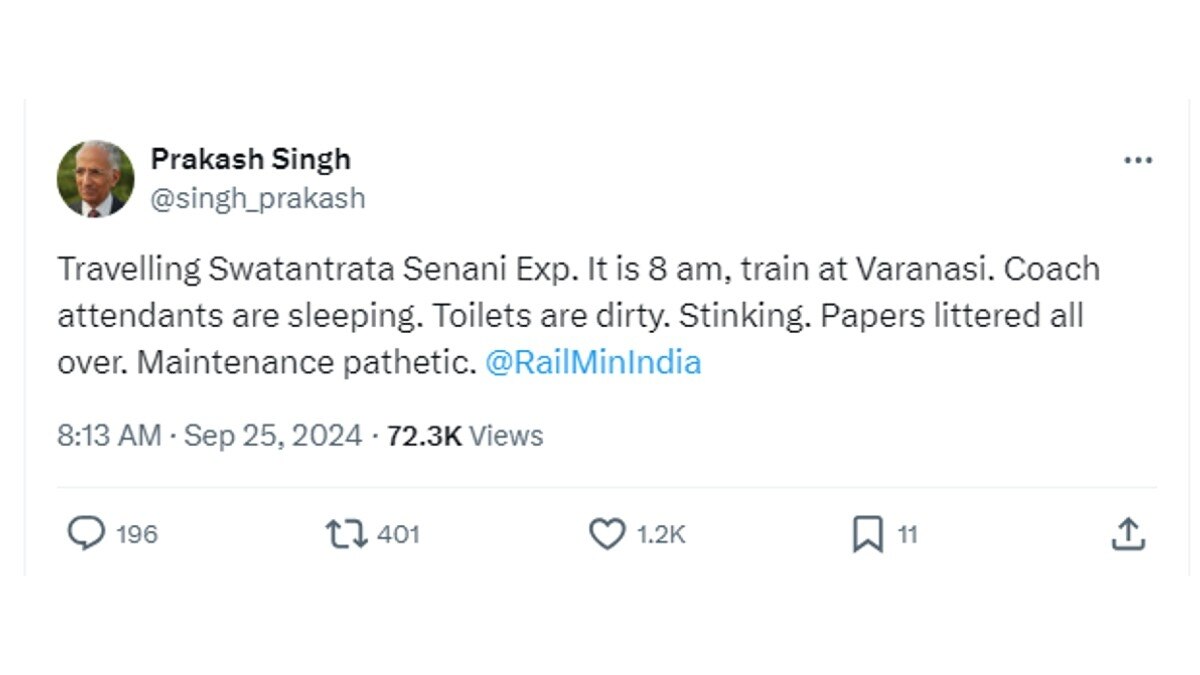Click the Sep 25, 2024 date
Screen dimensions: 1200x675
273,436
